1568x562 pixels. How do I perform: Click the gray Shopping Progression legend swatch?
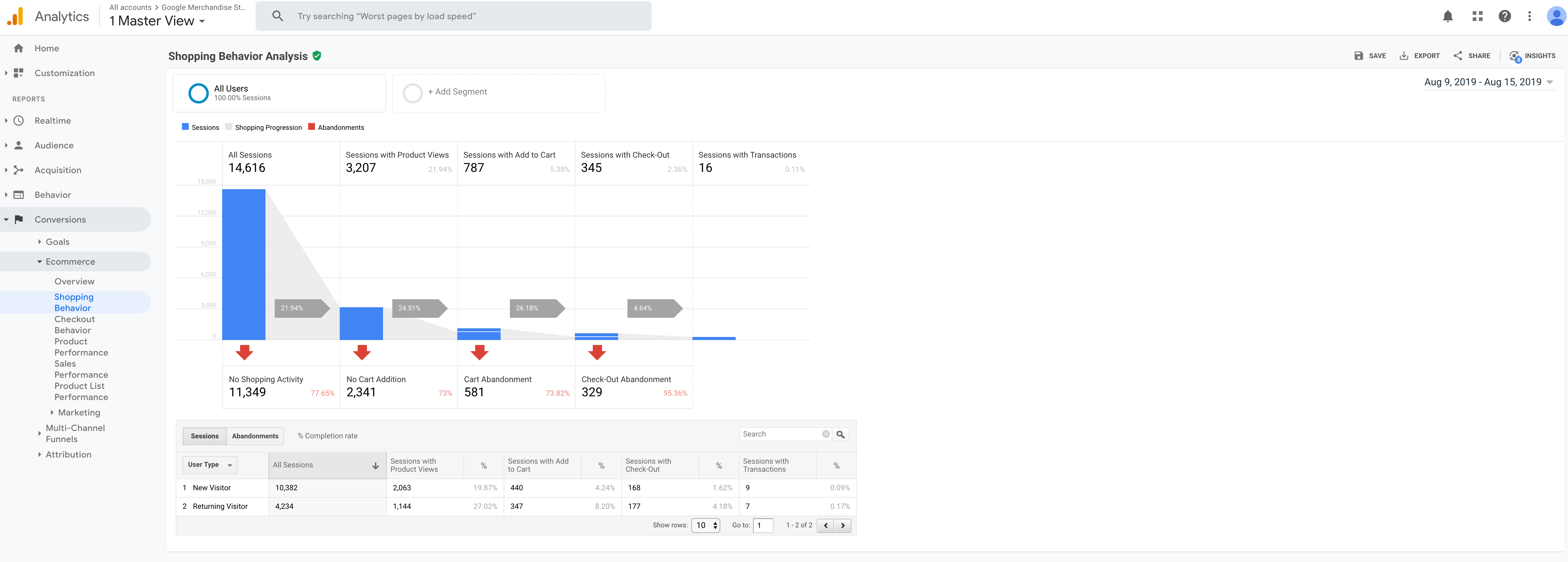(x=229, y=127)
